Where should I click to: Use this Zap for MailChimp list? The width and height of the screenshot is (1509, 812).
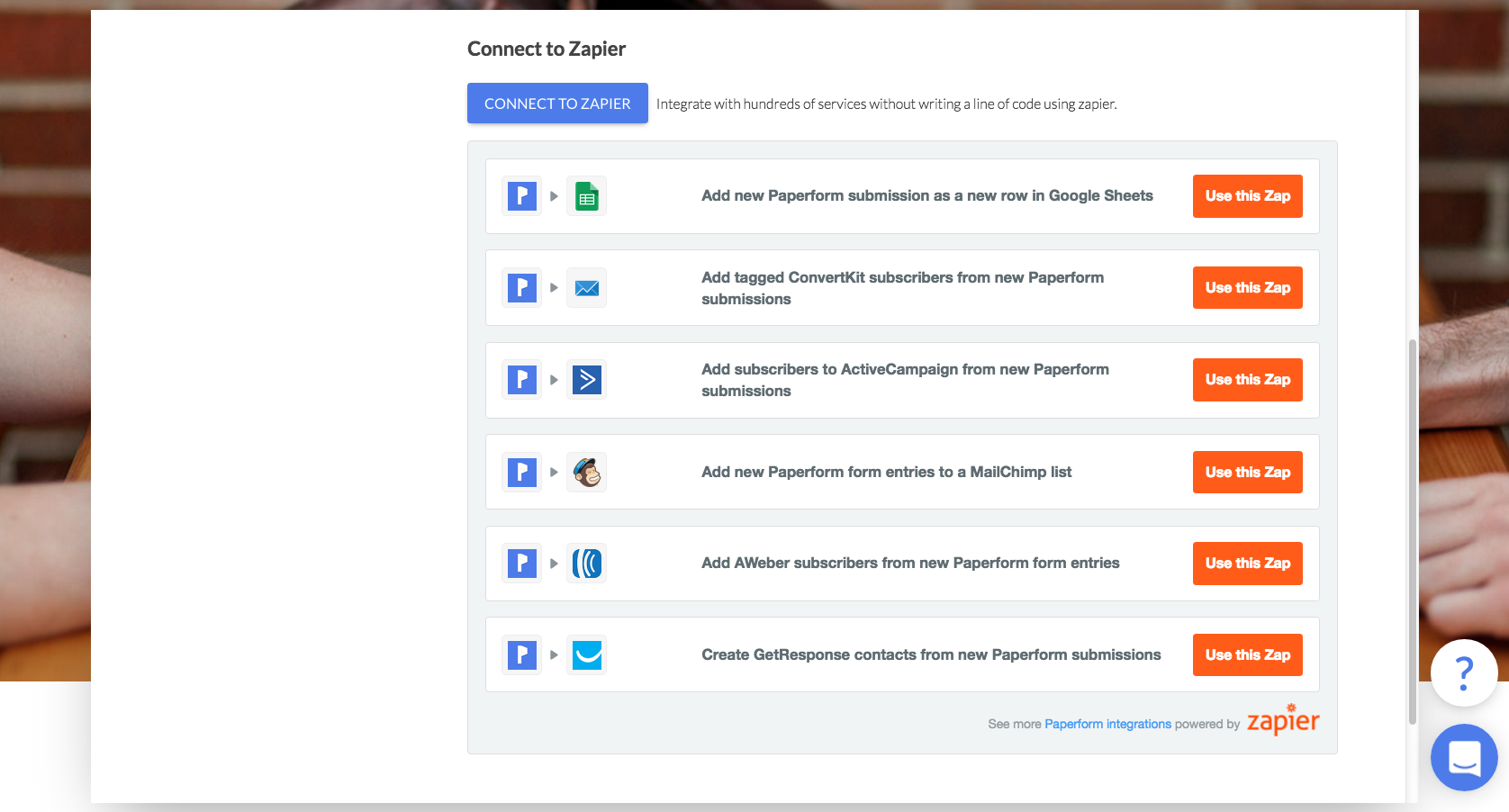(x=1247, y=472)
